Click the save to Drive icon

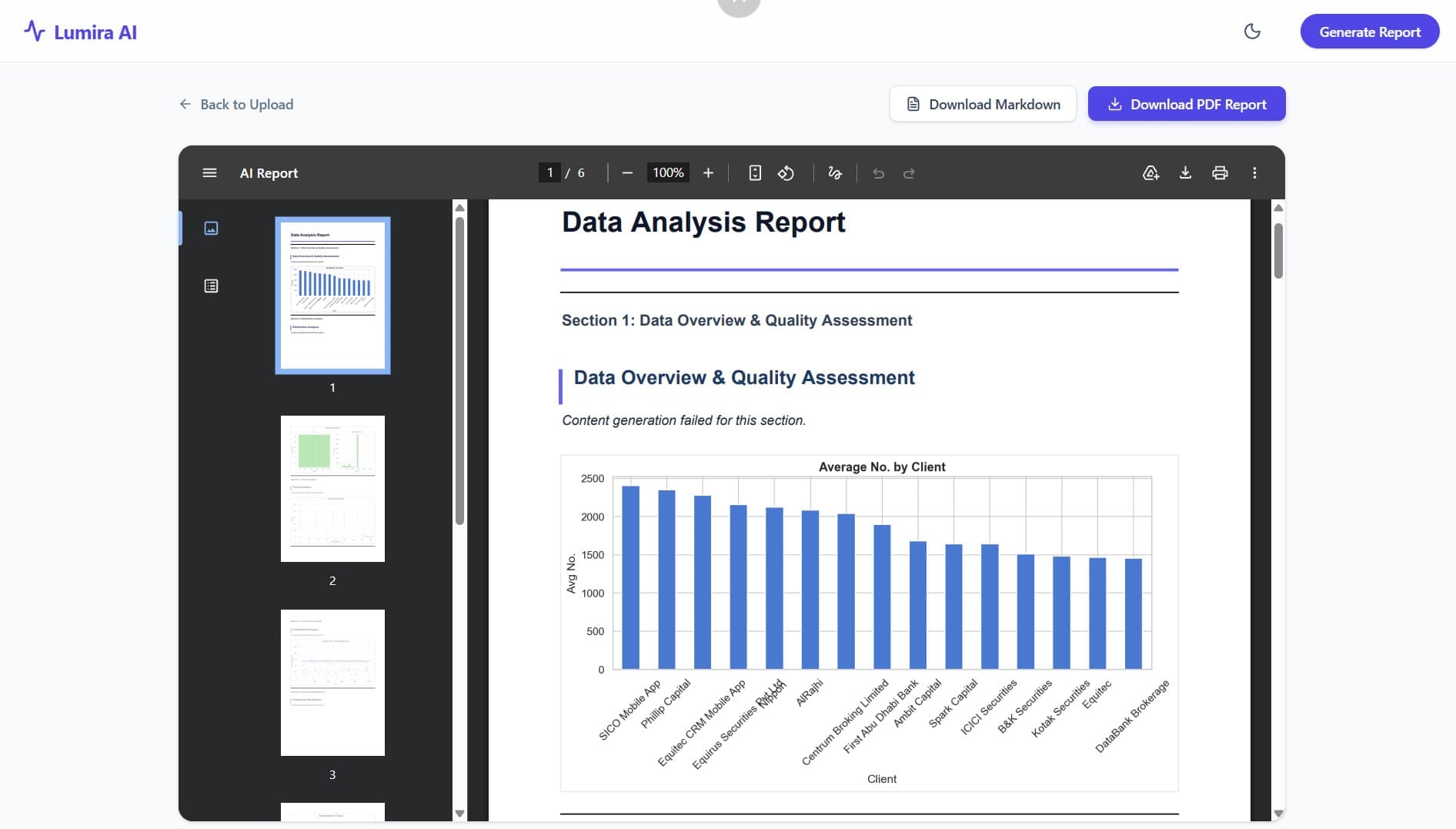pos(1150,173)
